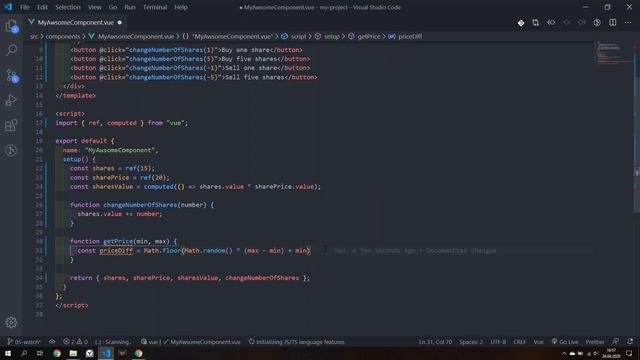Open the Edit menu
This screenshot has height=360, width=640.
pos(42,7)
